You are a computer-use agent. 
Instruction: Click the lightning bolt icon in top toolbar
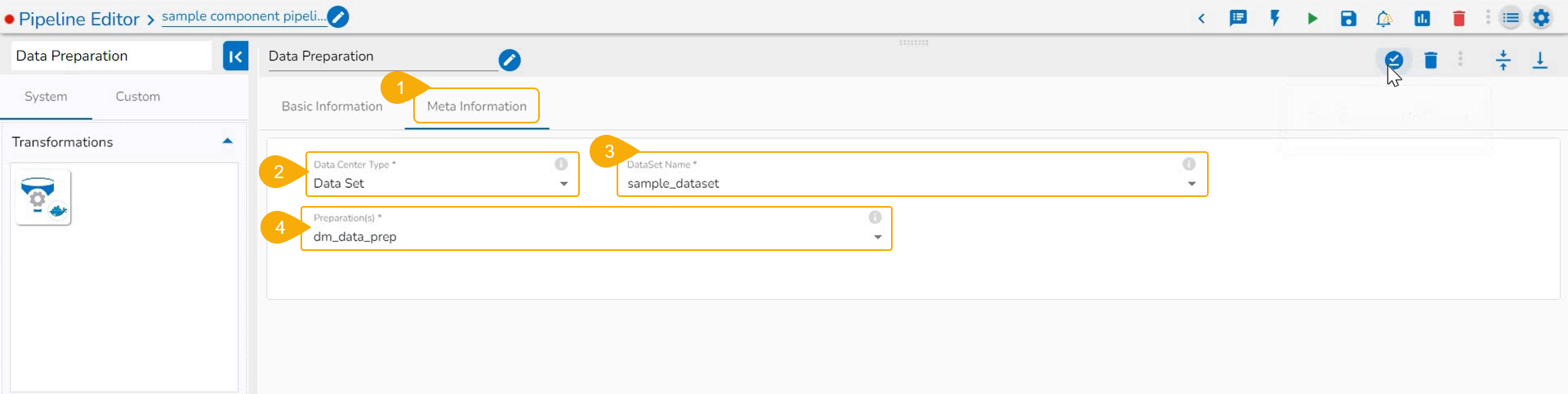coord(1275,18)
